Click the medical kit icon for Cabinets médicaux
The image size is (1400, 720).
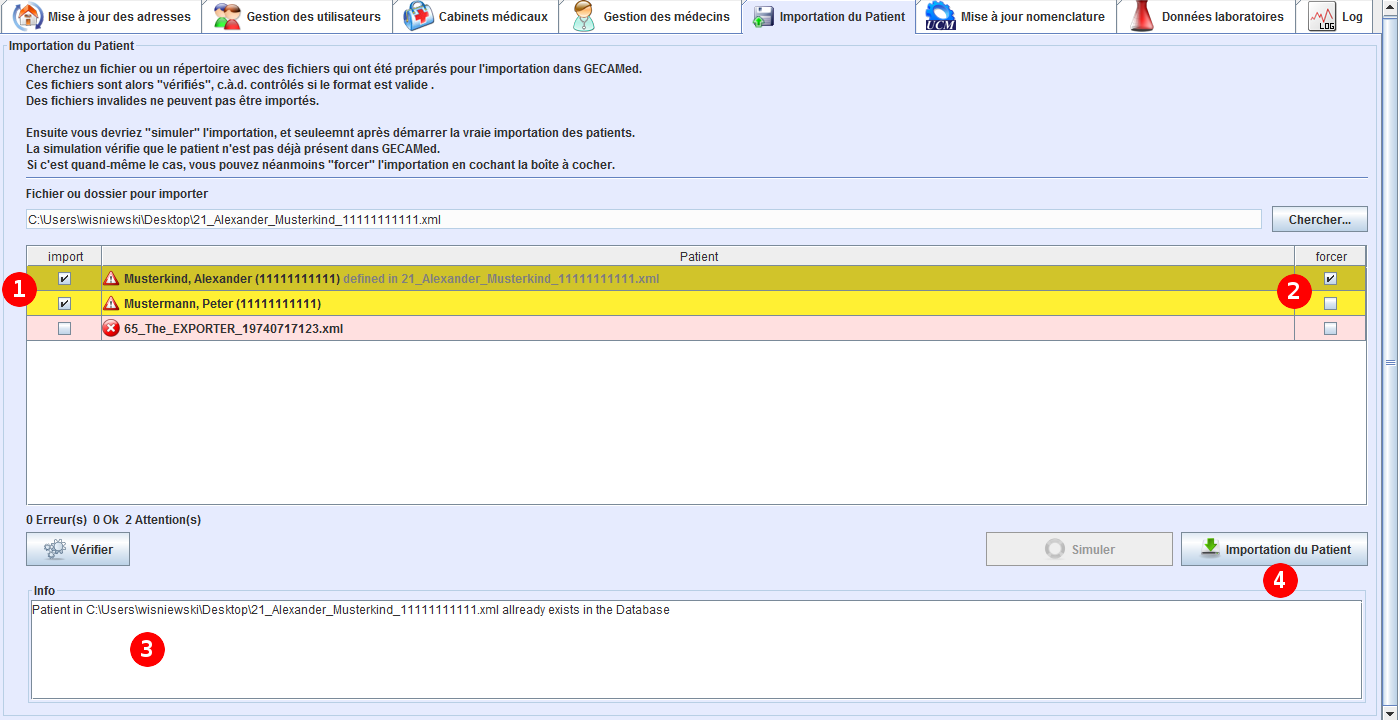tap(418, 17)
